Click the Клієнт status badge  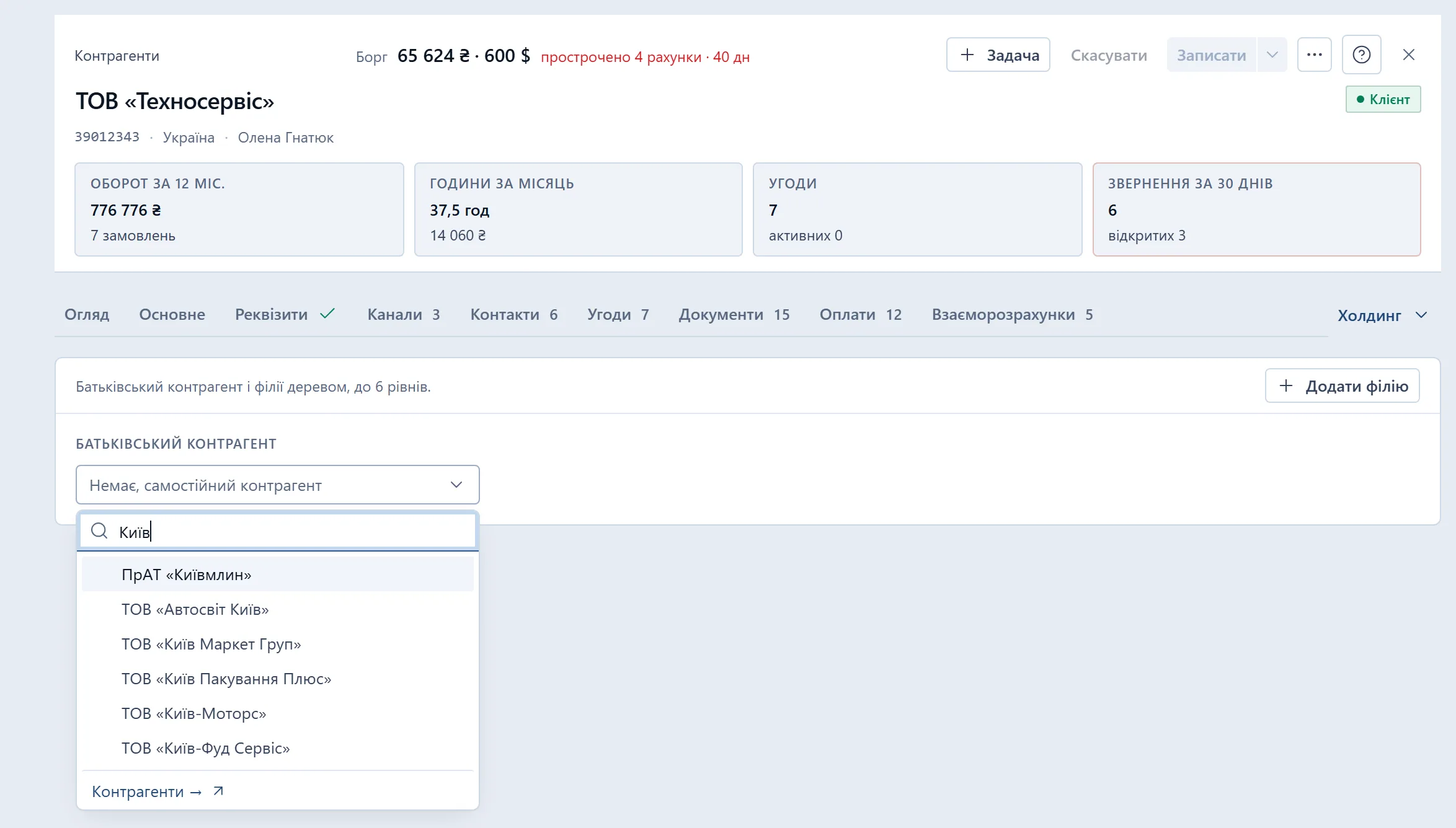[x=1383, y=99]
